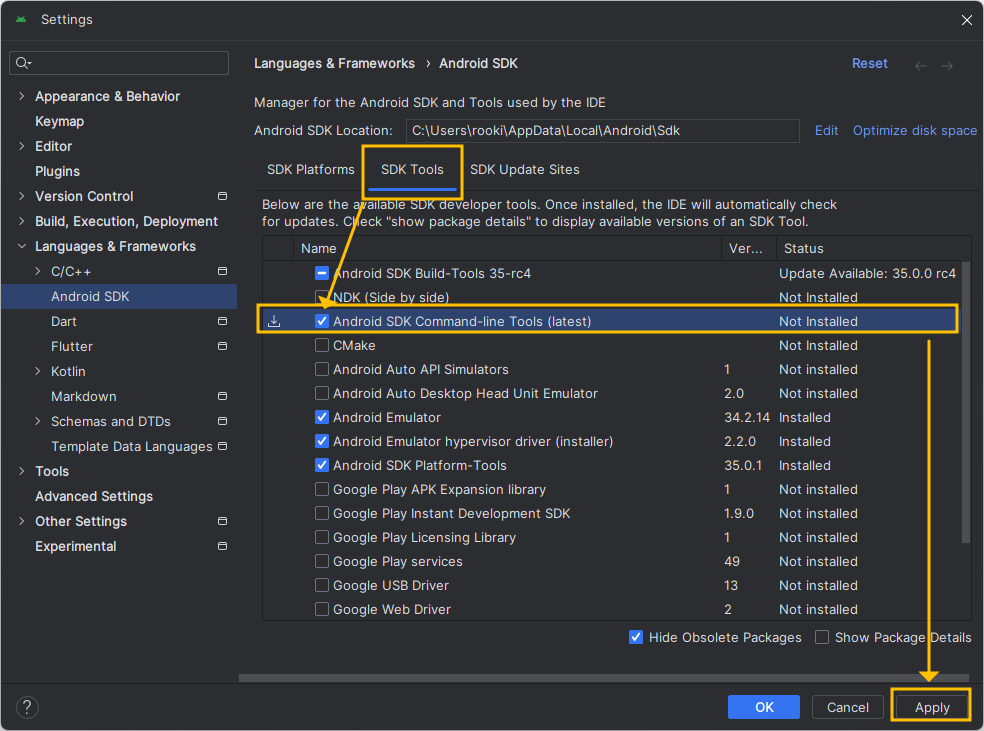Select the SDK Tools tab
Screen dimensions: 984x731
(x=412, y=169)
